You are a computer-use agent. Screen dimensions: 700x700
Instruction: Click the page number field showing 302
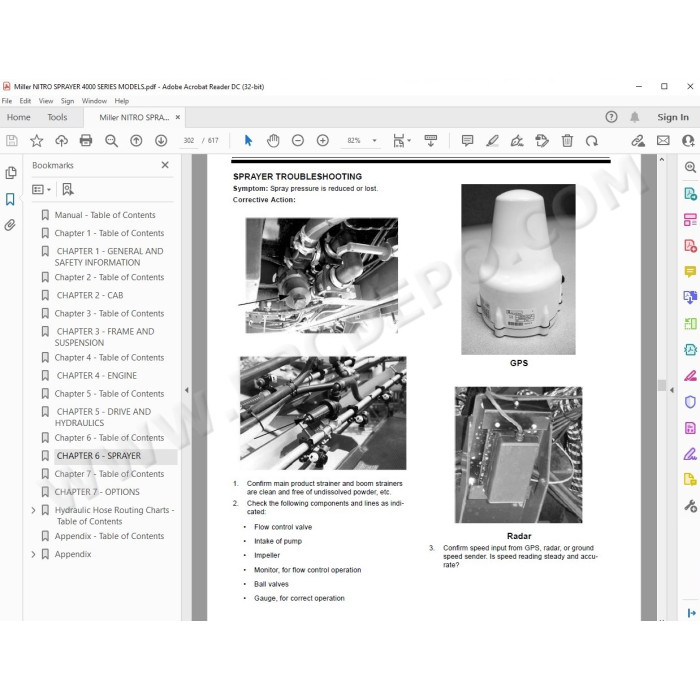click(189, 141)
